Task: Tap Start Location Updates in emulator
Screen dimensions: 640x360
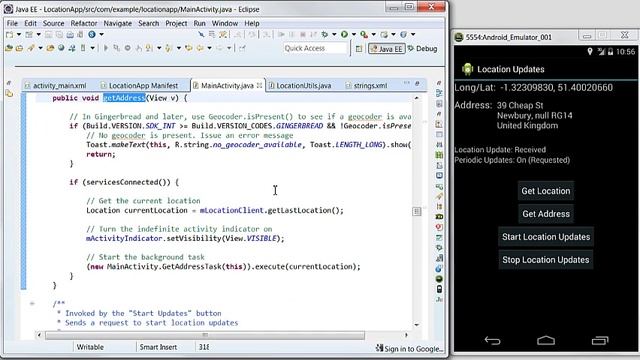Action: (546, 237)
